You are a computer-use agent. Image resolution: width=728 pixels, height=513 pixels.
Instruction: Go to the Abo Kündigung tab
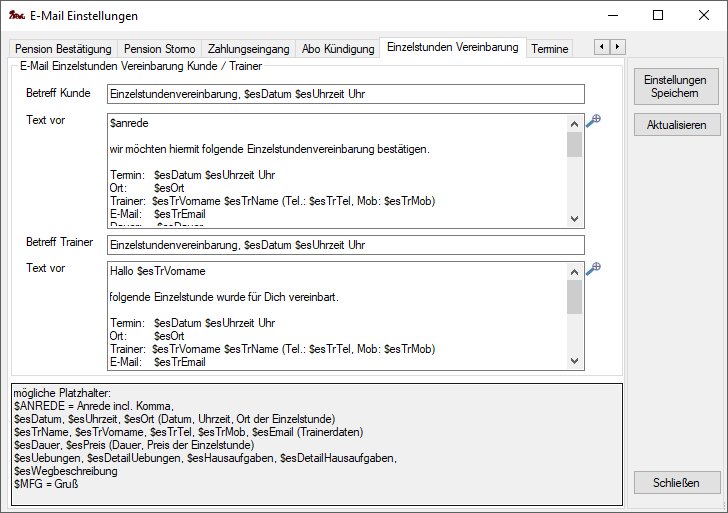pyautogui.click(x=339, y=48)
